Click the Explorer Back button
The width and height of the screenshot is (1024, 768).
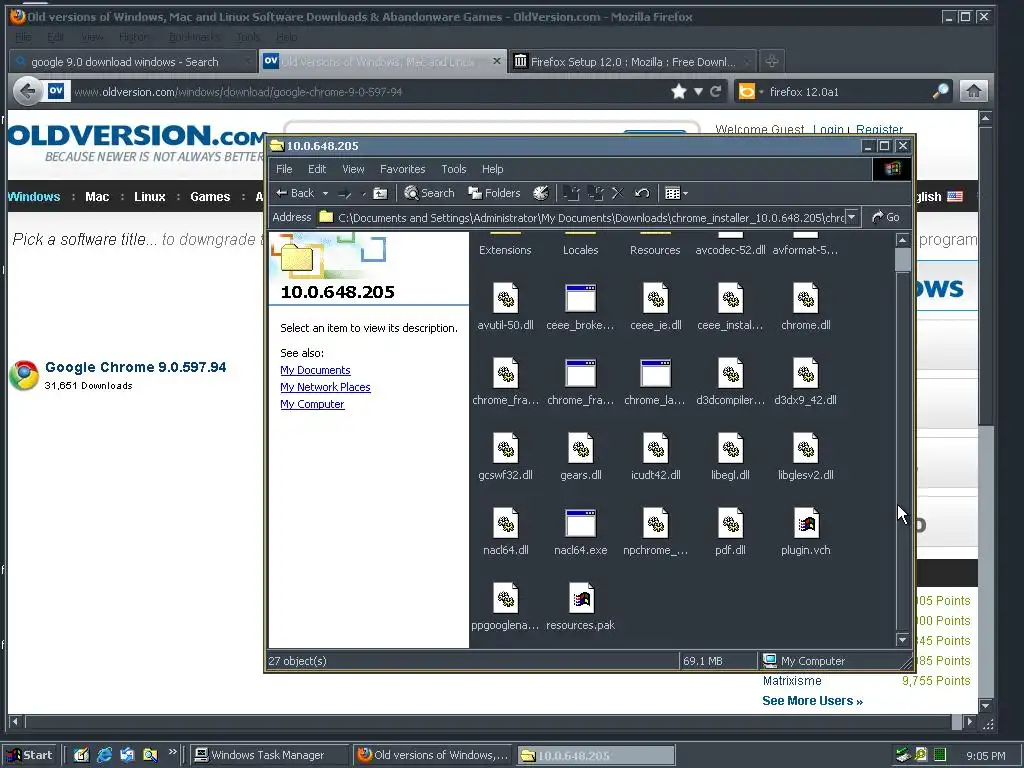pyautogui.click(x=295, y=193)
